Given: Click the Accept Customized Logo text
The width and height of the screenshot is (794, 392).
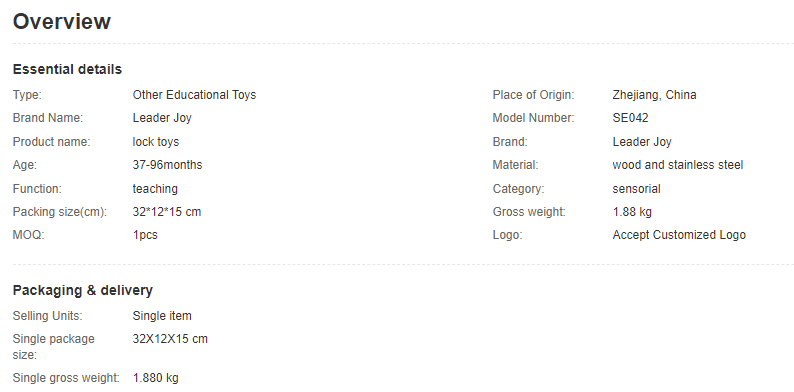Looking at the screenshot, I should (679, 235).
